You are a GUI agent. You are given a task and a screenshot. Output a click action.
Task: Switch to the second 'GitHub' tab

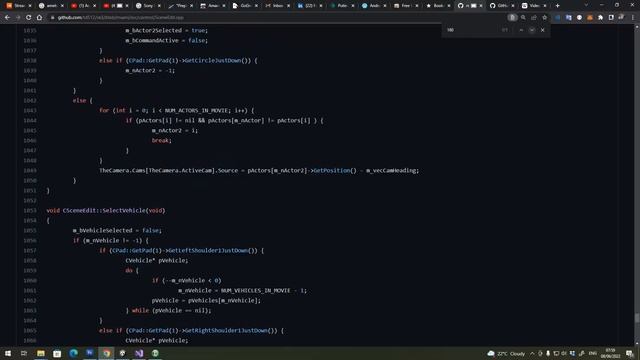click(502, 6)
